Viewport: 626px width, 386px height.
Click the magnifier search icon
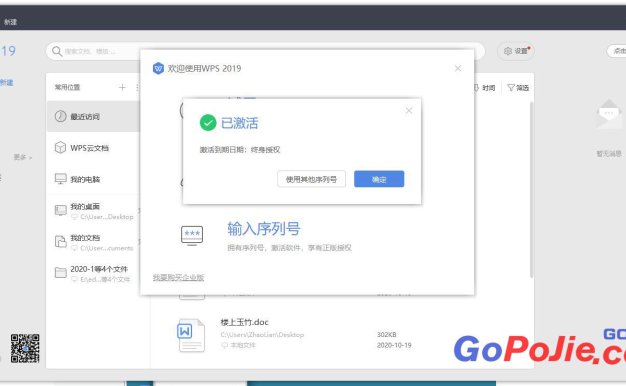[57, 51]
